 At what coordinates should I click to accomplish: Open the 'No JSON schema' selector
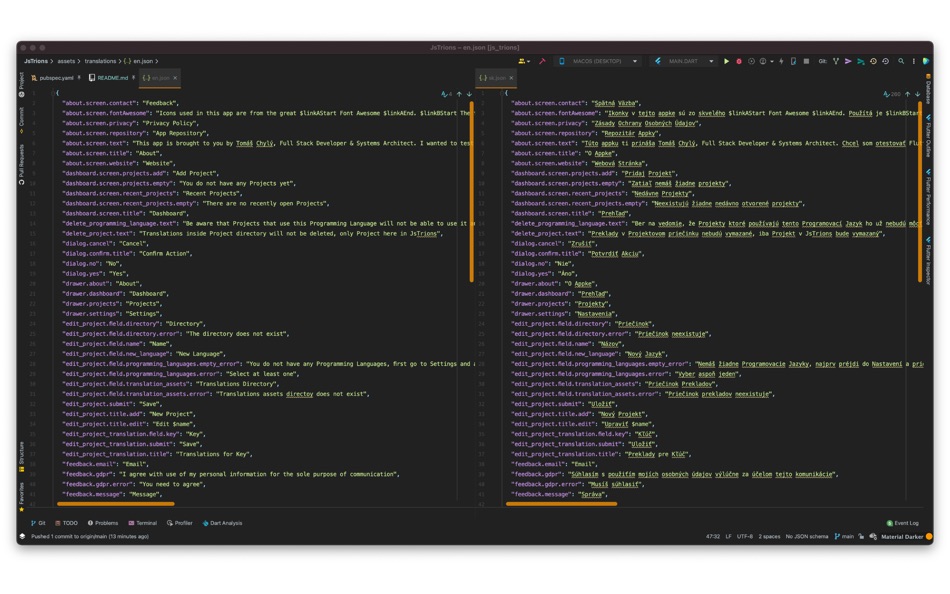806,536
